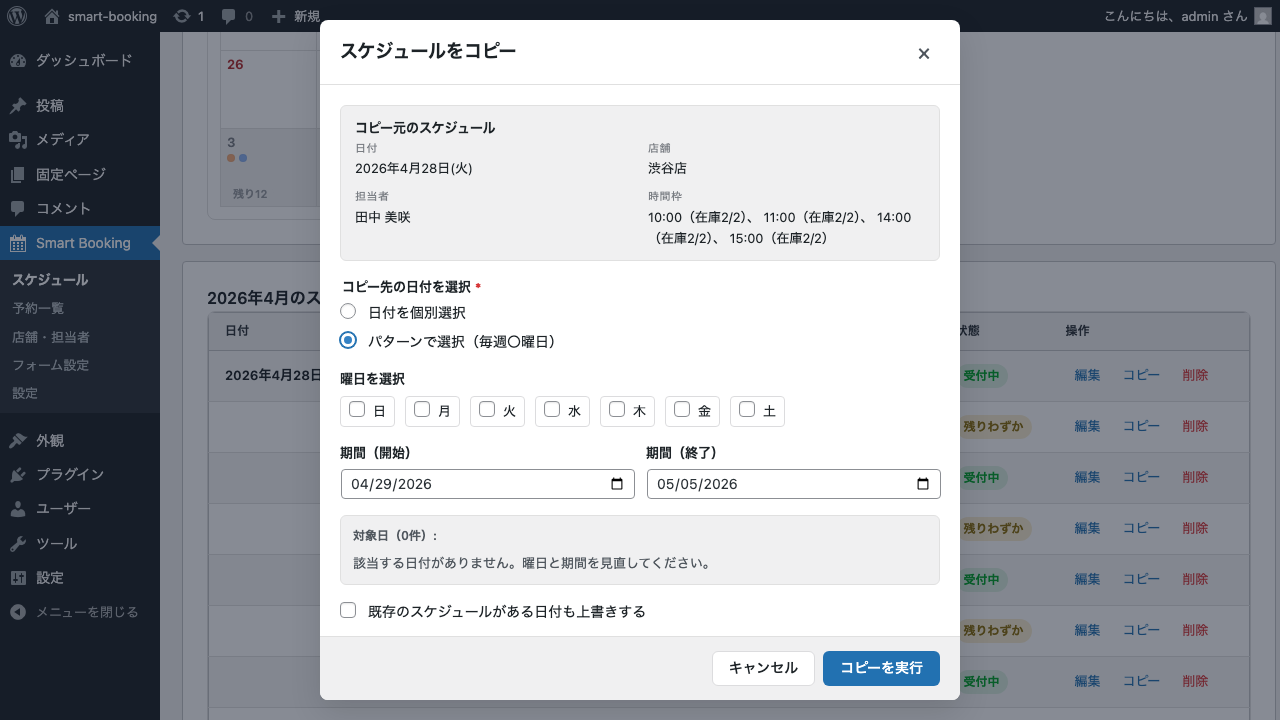The image size is (1280, 720).
Task: Click the キャンセル button
Action: click(763, 668)
